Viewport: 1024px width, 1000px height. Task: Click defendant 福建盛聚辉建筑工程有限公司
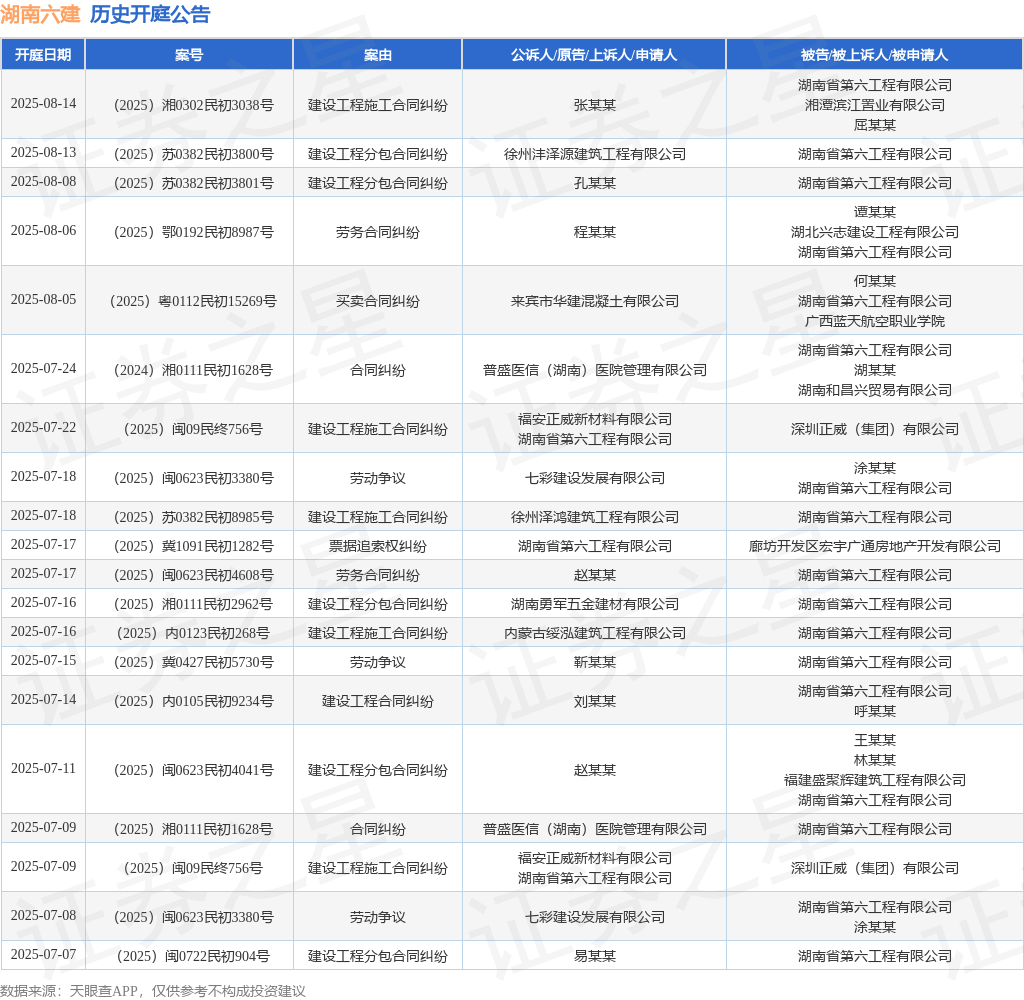pyautogui.click(x=874, y=780)
